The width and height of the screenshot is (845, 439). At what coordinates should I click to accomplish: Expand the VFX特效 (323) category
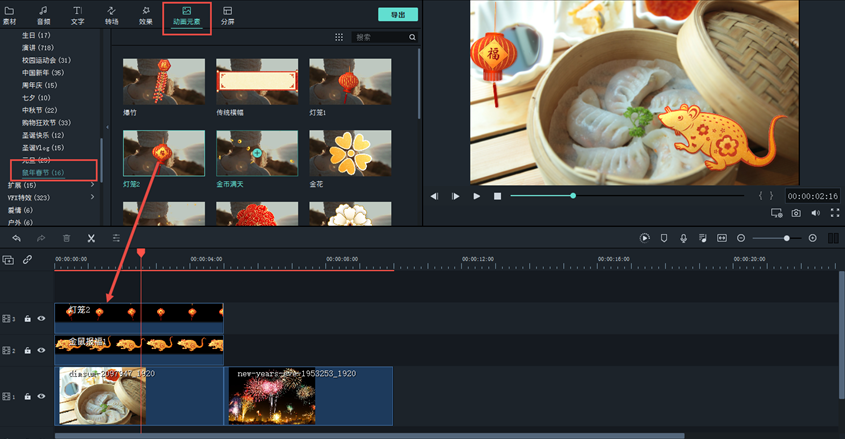[93, 198]
